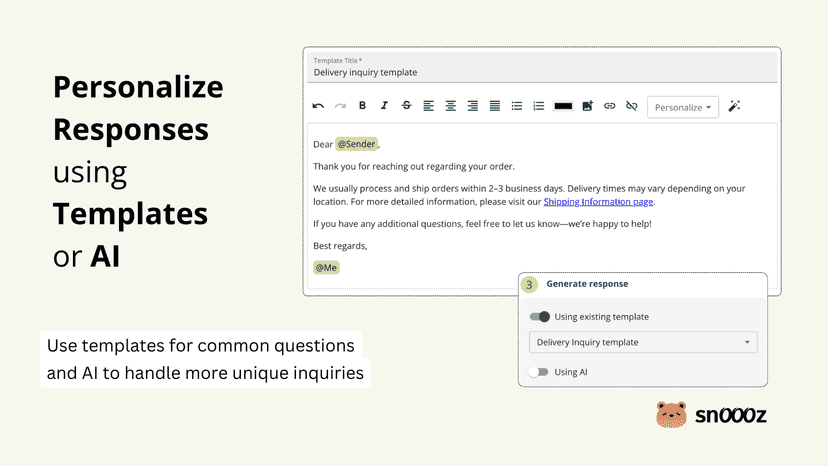The width and height of the screenshot is (828, 466).
Task: Click the Generate response header
Action: [587, 284]
